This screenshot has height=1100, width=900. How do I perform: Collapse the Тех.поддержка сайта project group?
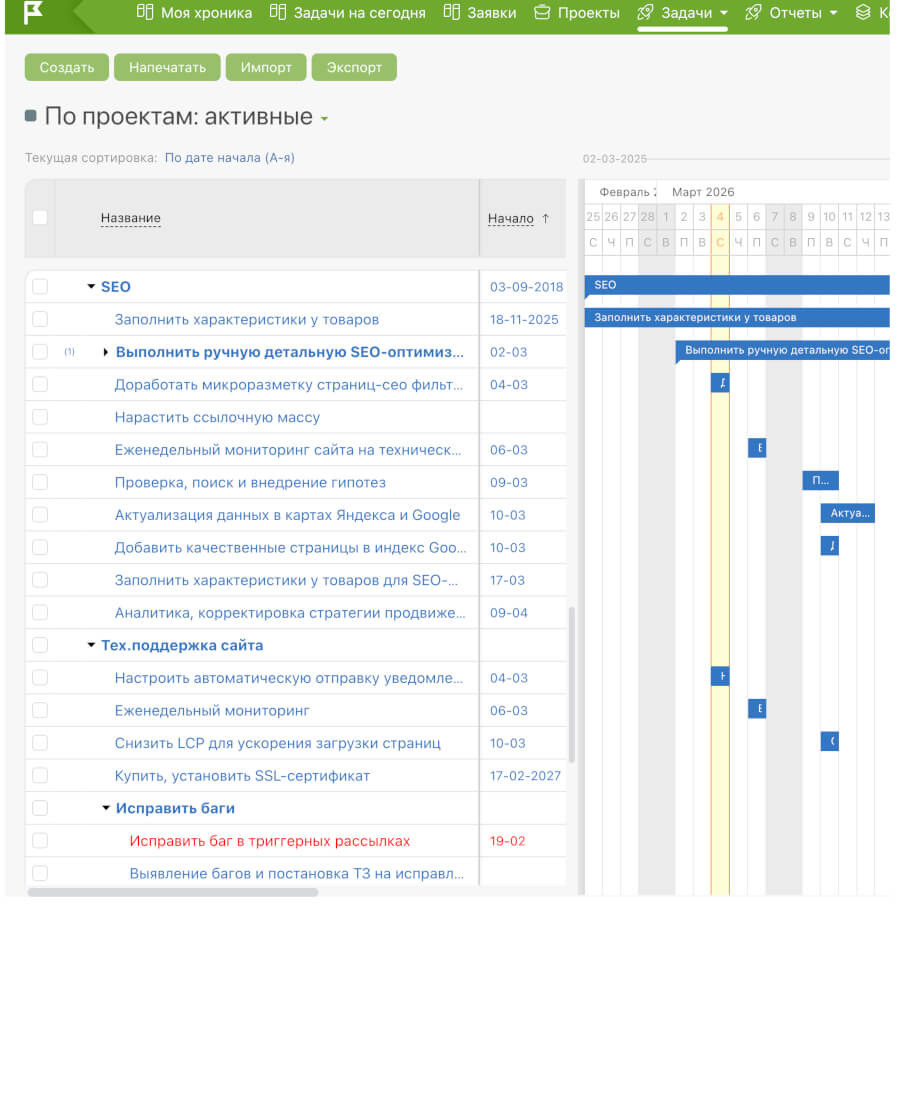tap(92, 646)
